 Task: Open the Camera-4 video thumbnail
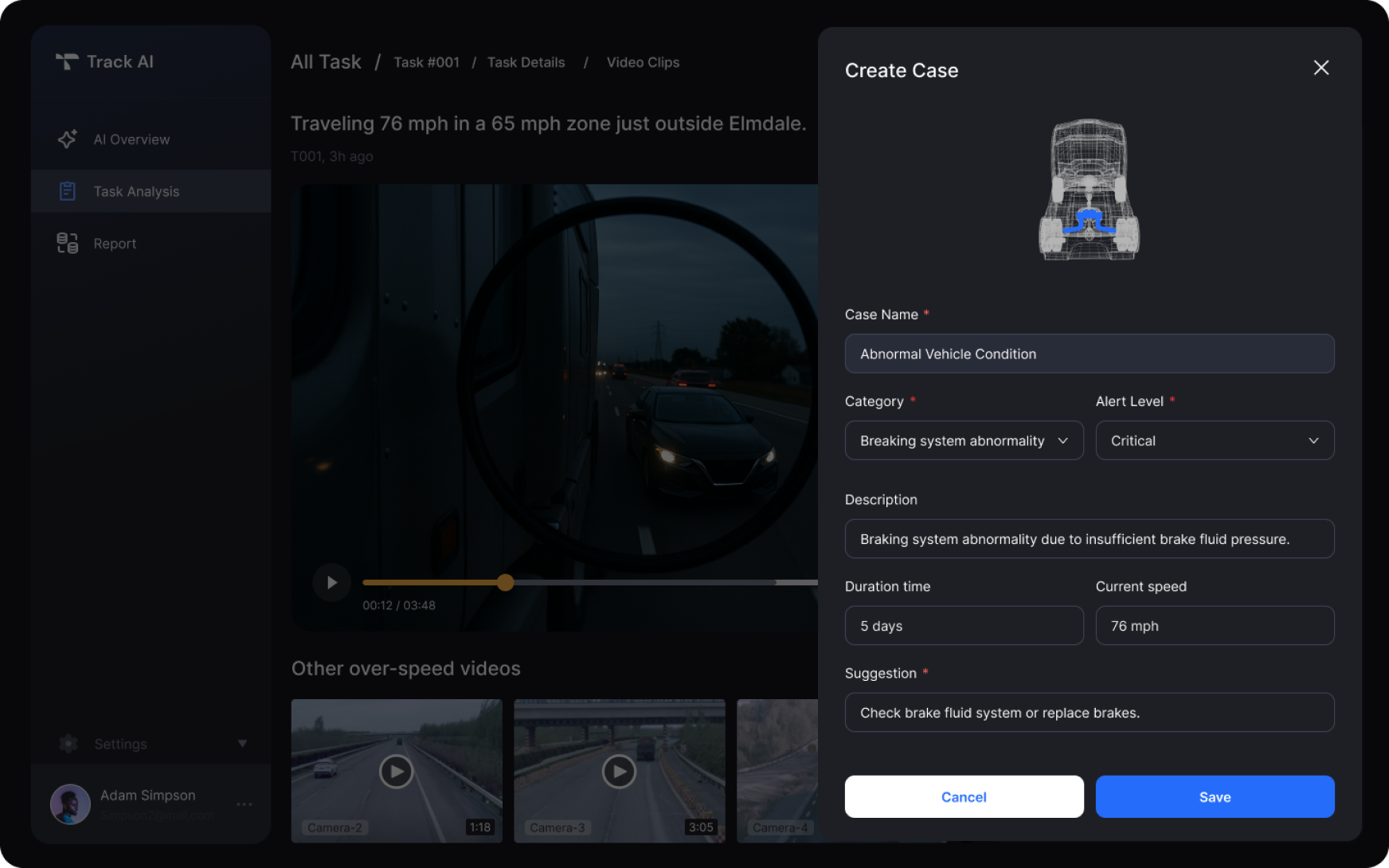777,771
